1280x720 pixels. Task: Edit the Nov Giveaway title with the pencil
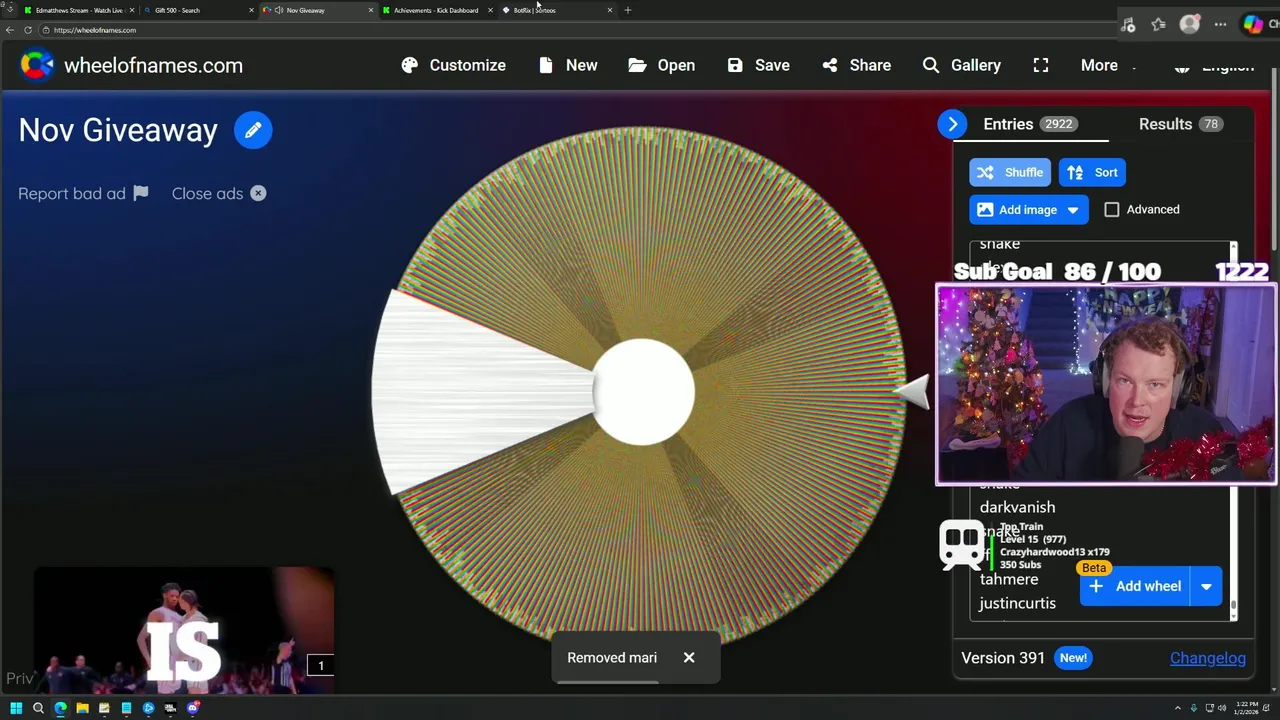pos(253,130)
